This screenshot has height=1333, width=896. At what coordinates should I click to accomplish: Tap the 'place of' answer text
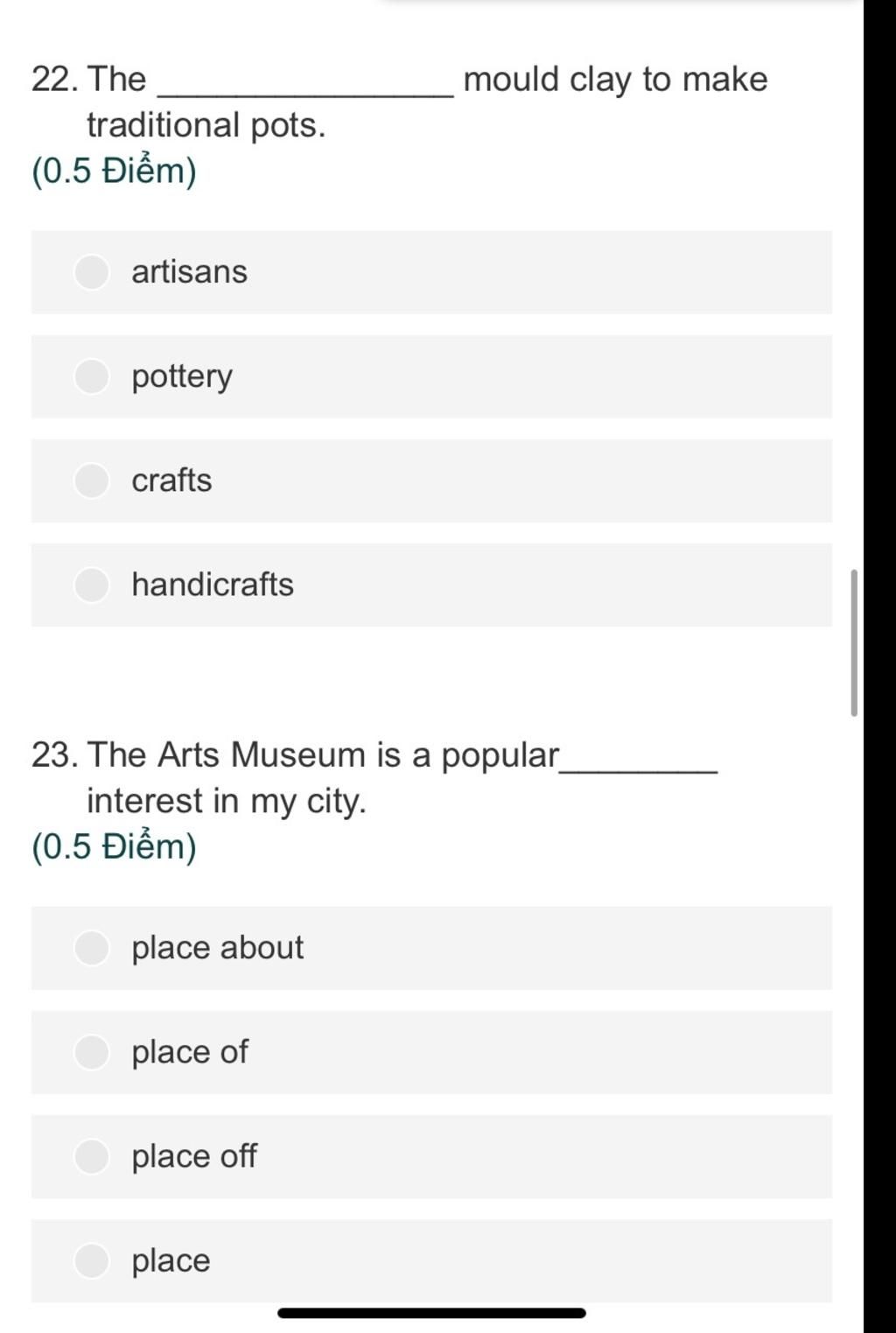coord(190,1052)
